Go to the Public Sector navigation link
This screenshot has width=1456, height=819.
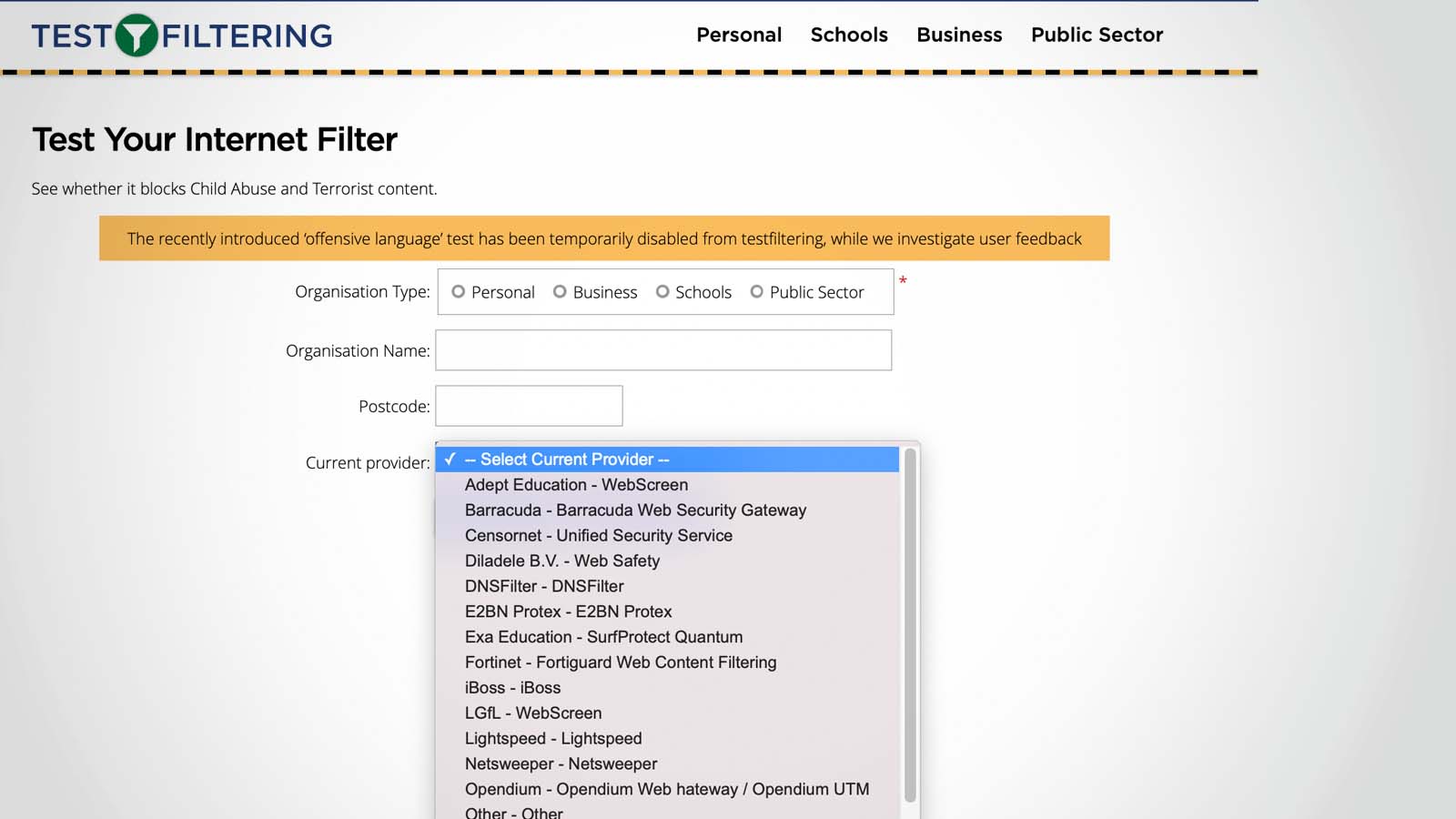tap(1096, 35)
